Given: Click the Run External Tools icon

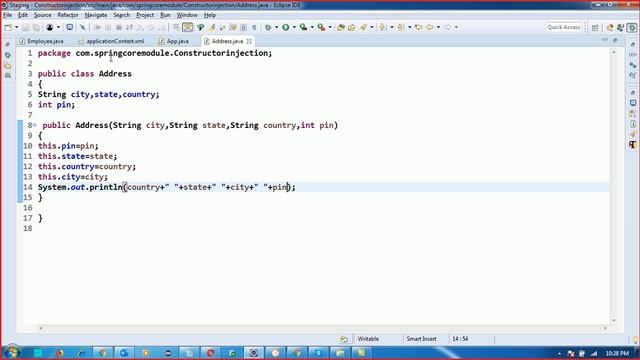Looking at the screenshot, I should click(322, 27).
